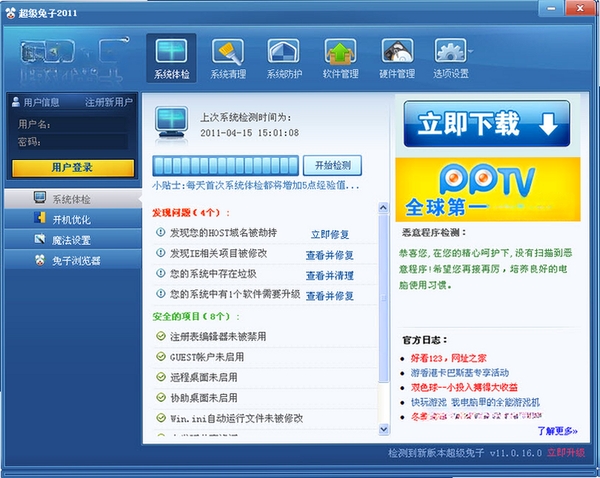Viewport: 600px width, 478px height.
Task: Click green check beside 远程桌面未启用
Action: (161, 377)
